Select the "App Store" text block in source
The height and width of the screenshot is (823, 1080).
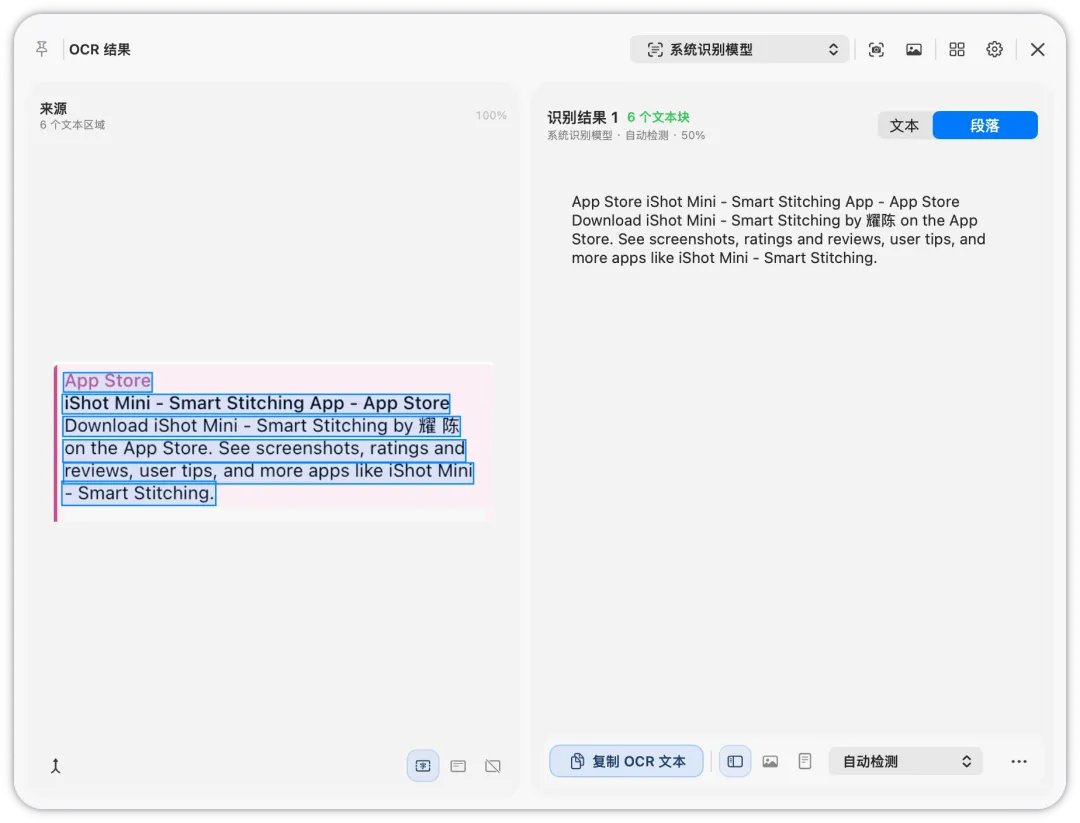pos(107,381)
